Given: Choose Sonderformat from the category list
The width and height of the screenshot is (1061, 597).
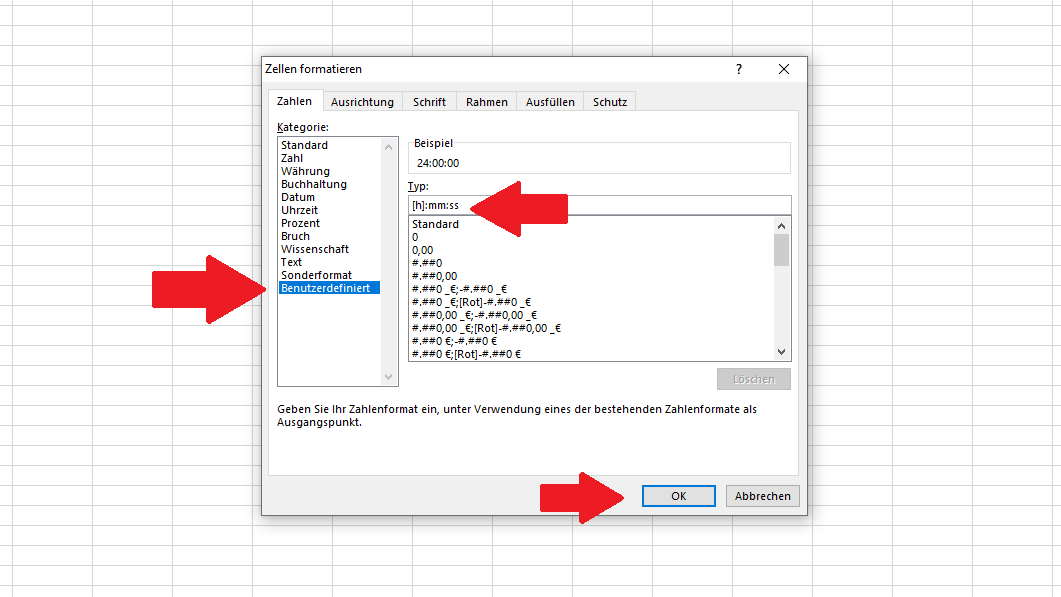Looking at the screenshot, I should pos(316,275).
